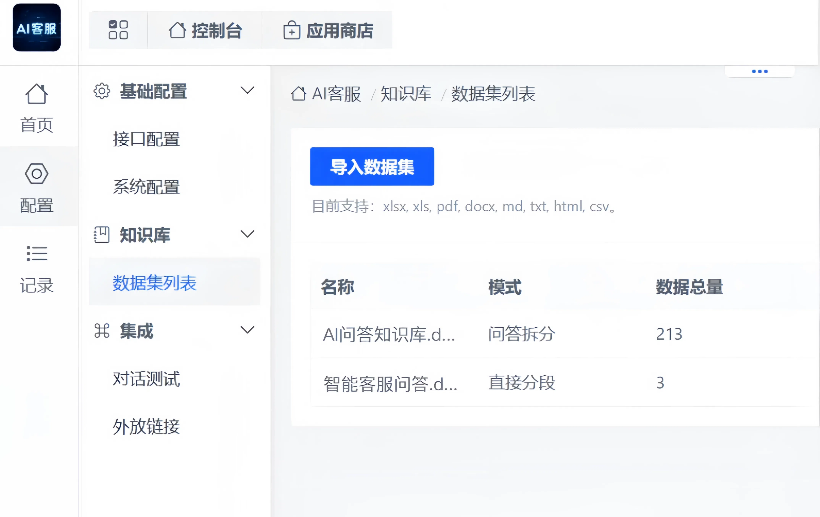Select the 配置 hexagon icon in sidebar
820x517 pixels.
[x=37, y=174]
